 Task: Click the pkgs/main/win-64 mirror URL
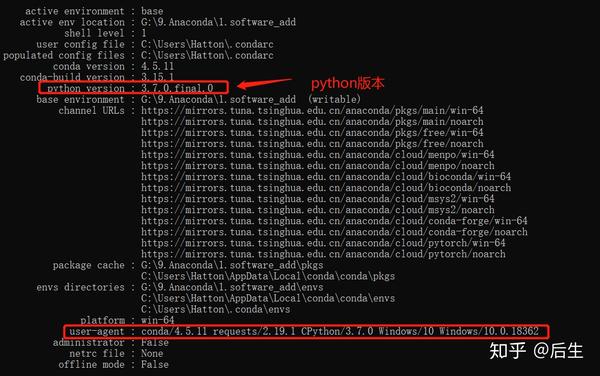pos(312,111)
